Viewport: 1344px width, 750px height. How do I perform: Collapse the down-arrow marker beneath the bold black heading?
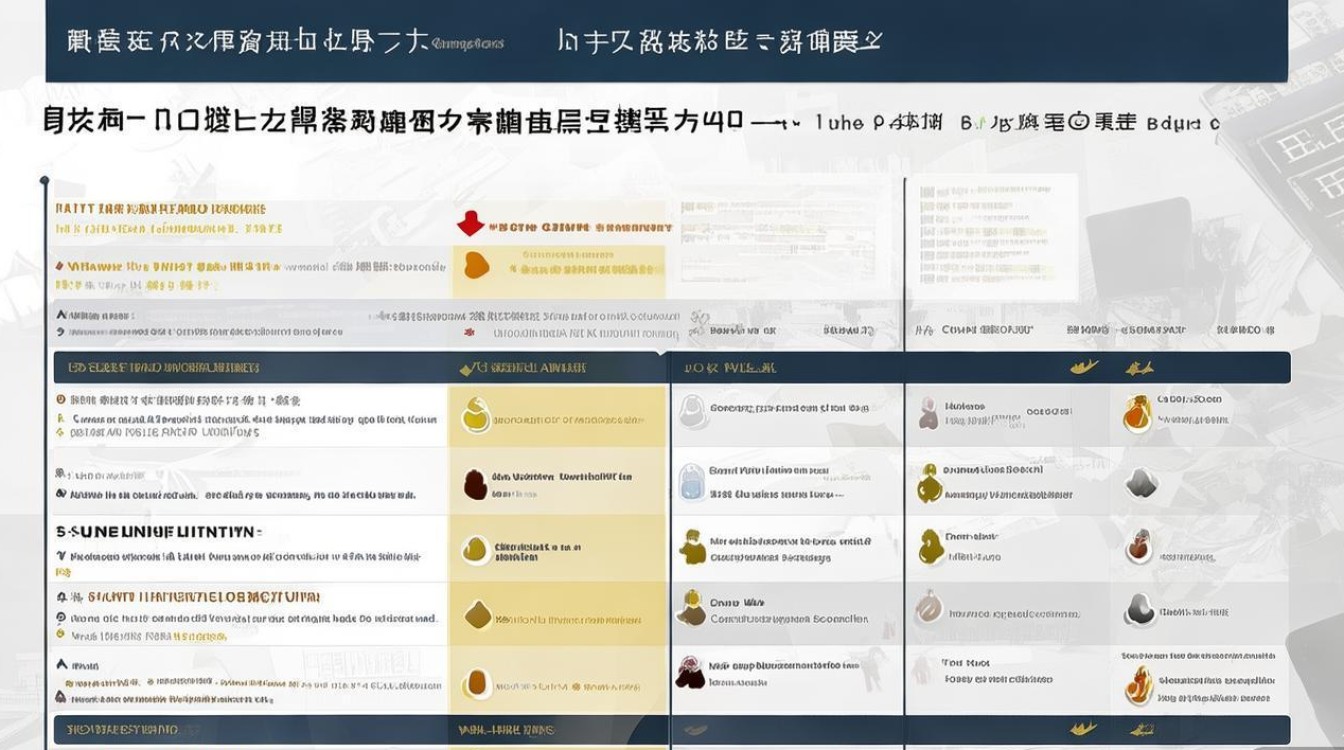61,556
